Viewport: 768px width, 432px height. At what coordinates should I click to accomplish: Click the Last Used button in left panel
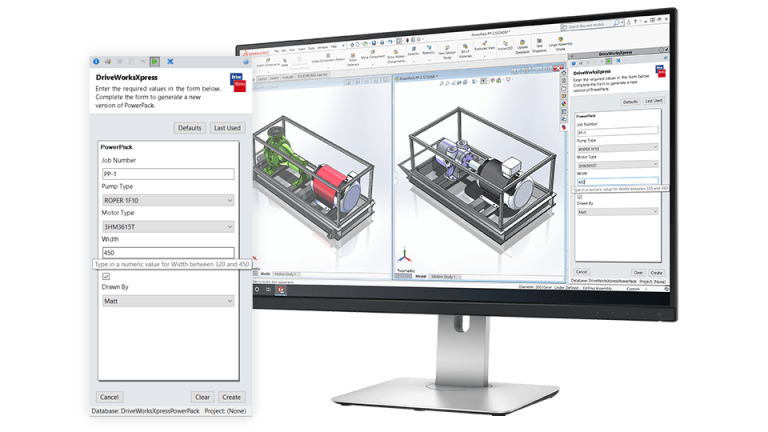pos(227,128)
